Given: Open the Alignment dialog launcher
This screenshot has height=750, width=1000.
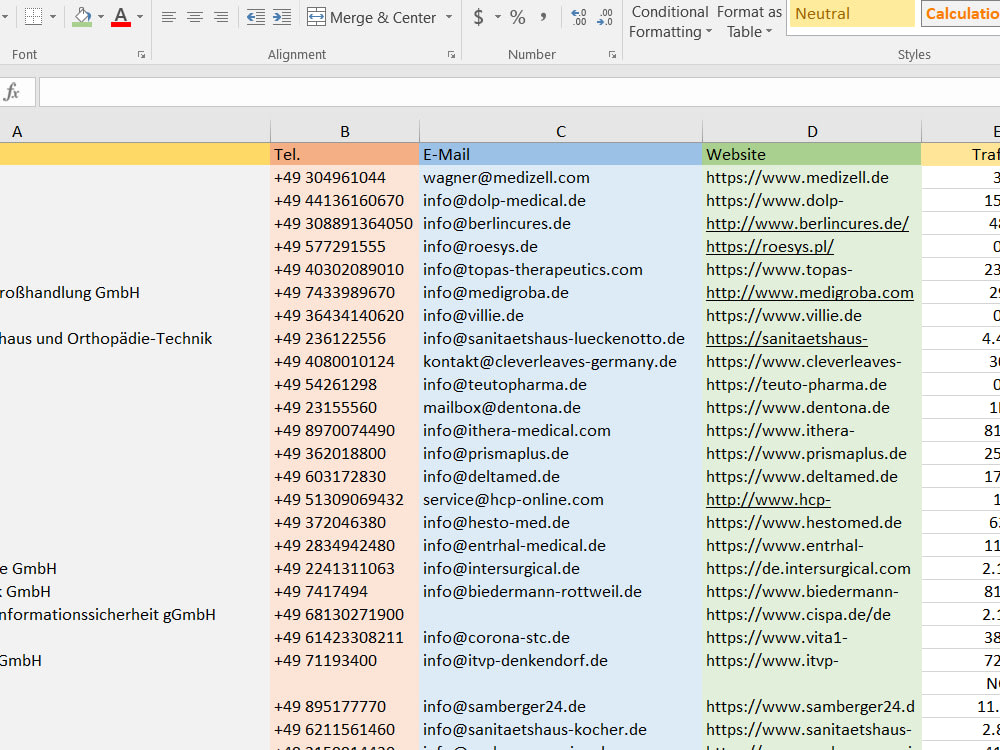Looking at the screenshot, I should 451,55.
